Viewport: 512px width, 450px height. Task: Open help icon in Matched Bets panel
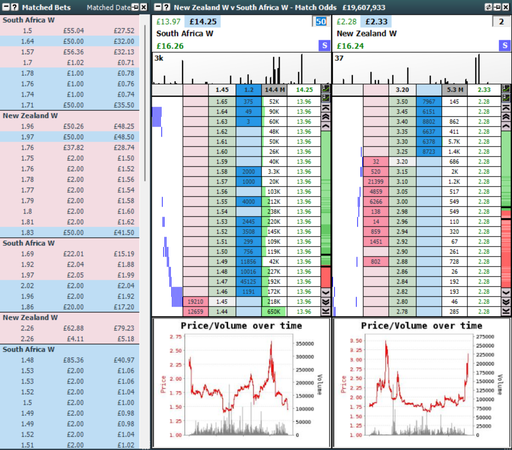click(x=14, y=7)
